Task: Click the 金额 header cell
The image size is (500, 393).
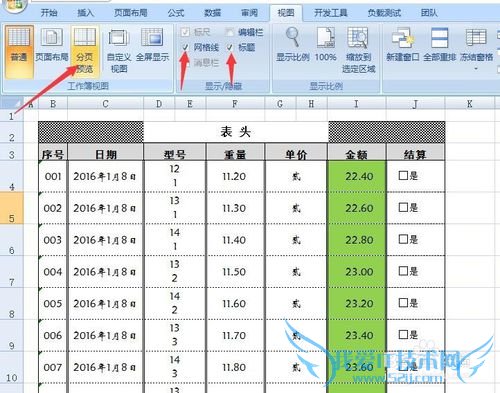Action: tap(357, 153)
